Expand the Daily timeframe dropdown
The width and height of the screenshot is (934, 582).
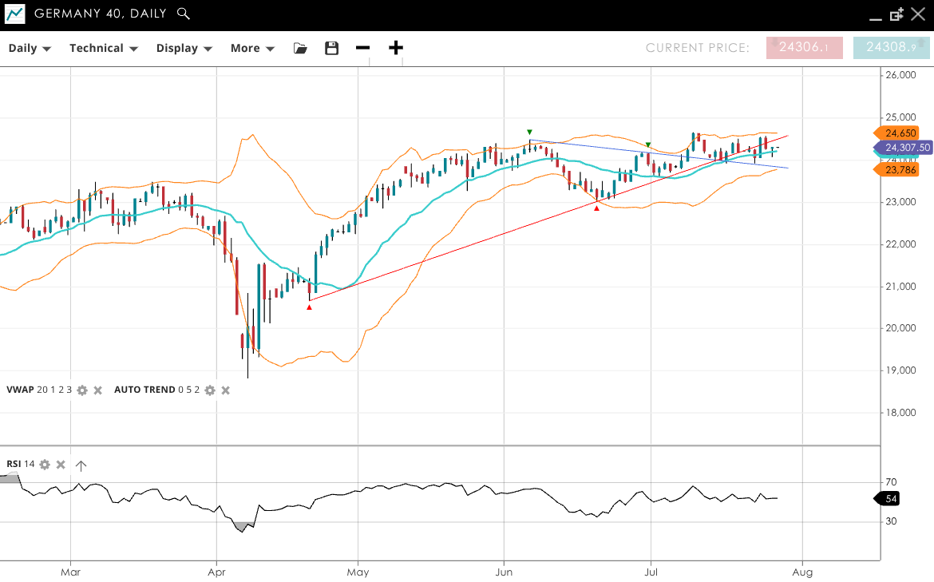coord(29,48)
